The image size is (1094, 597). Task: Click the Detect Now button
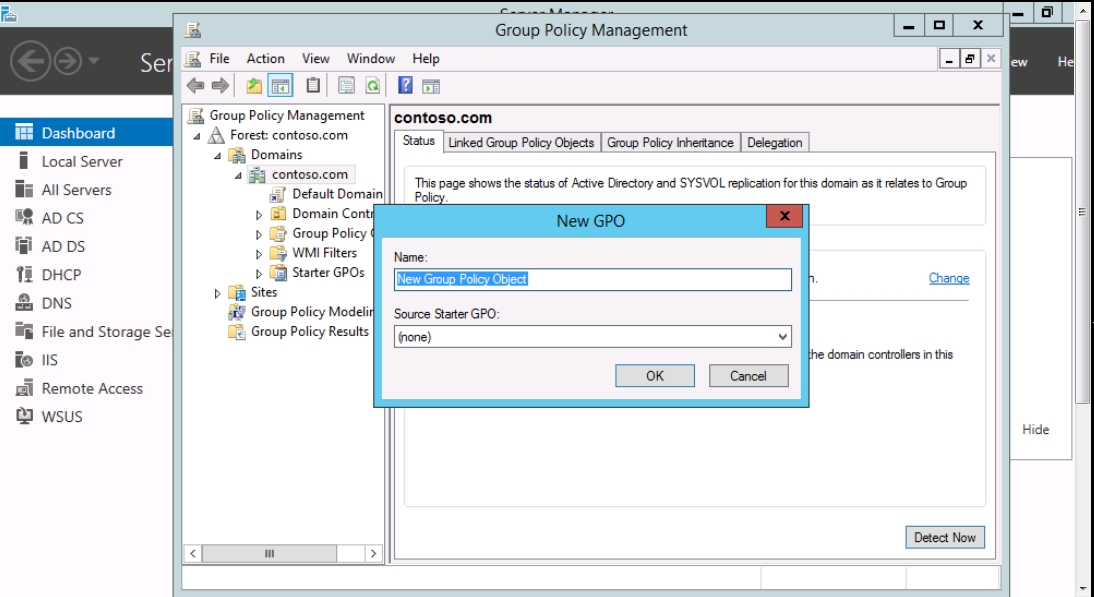tap(945, 537)
